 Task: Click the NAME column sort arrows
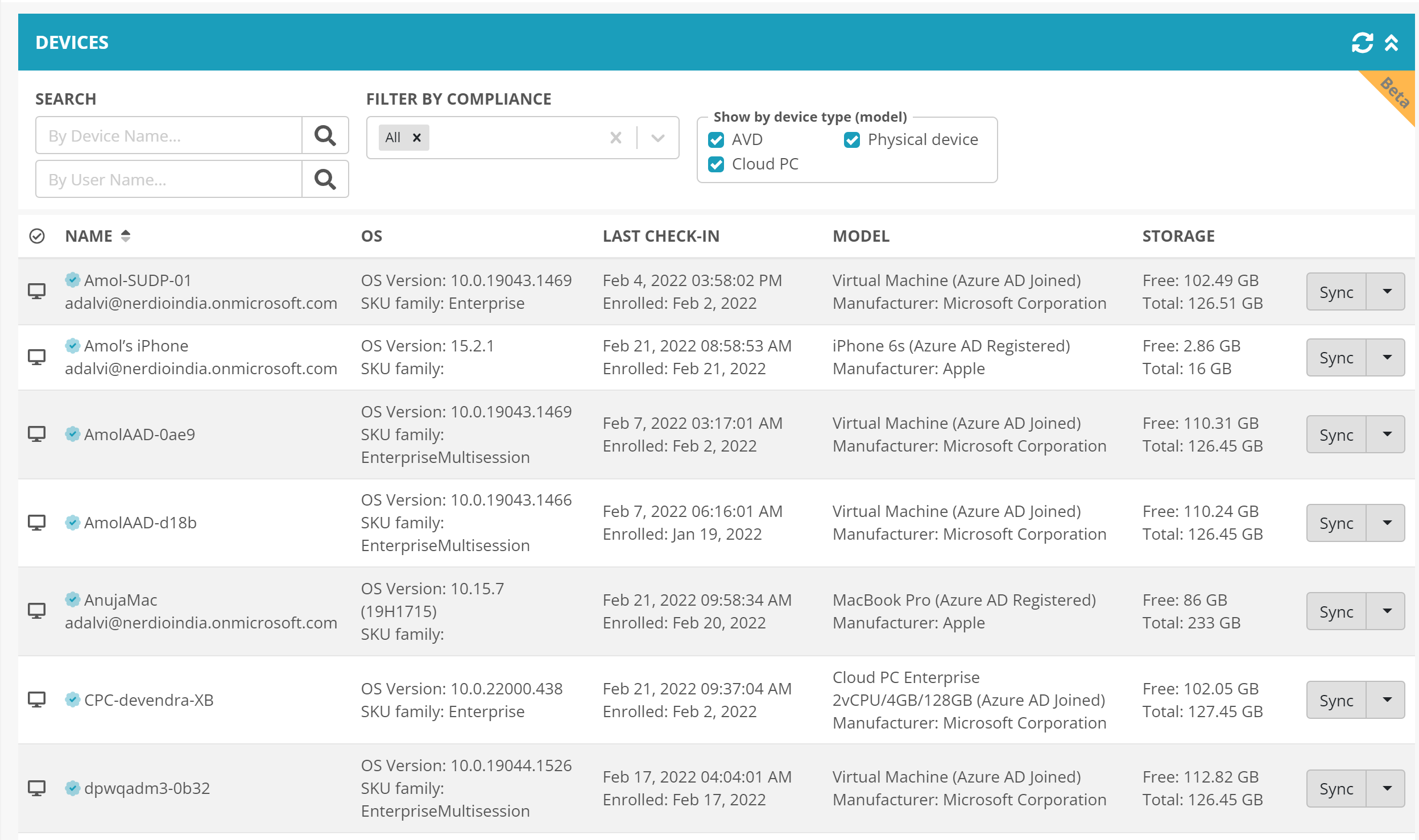[x=126, y=236]
